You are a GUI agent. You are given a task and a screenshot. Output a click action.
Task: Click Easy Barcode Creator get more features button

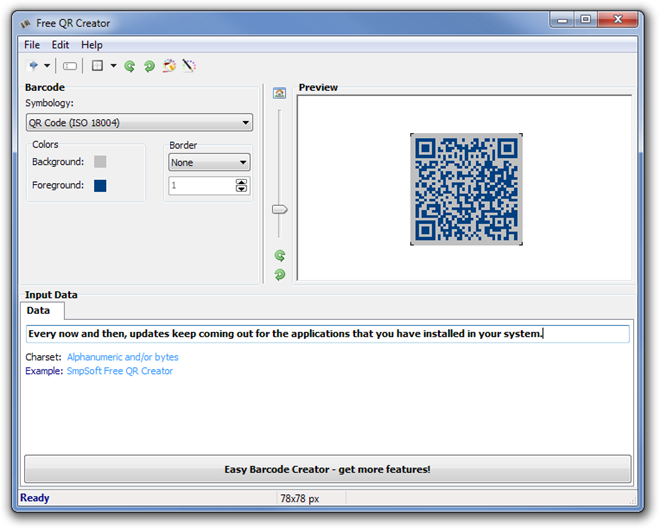click(x=327, y=469)
